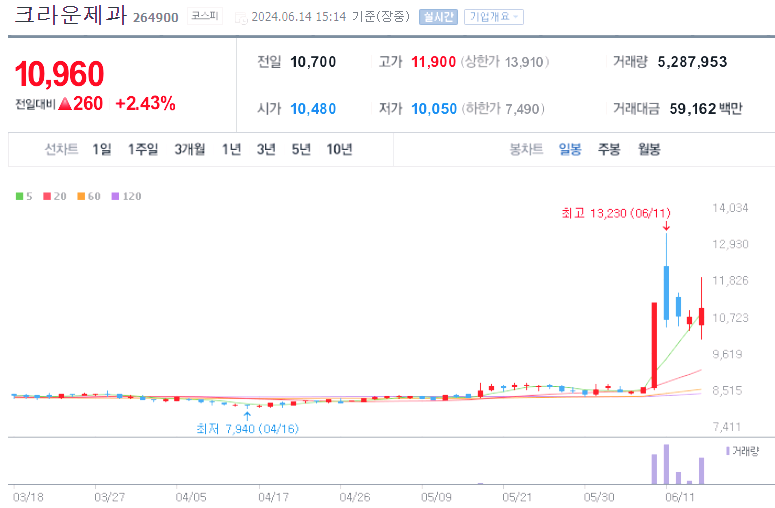Click the purple 120-day moving average swatch
Screen dimensions: 775x508
[x=115, y=196]
